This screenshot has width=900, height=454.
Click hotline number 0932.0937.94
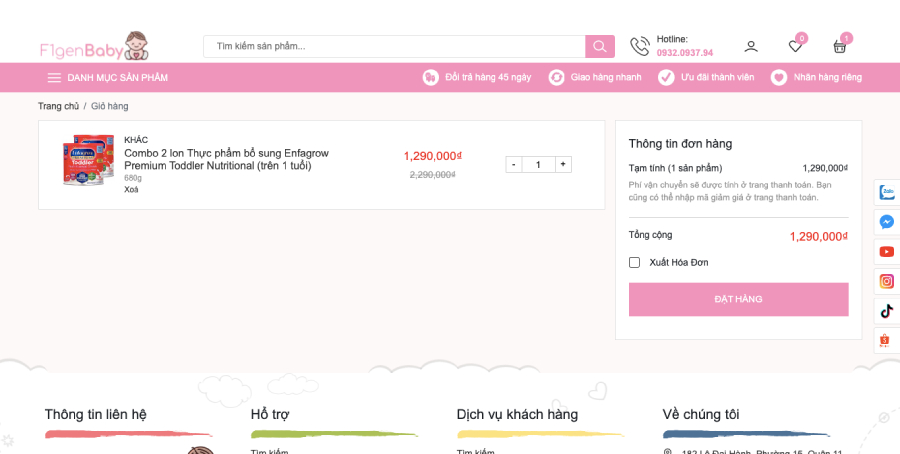[685, 53]
